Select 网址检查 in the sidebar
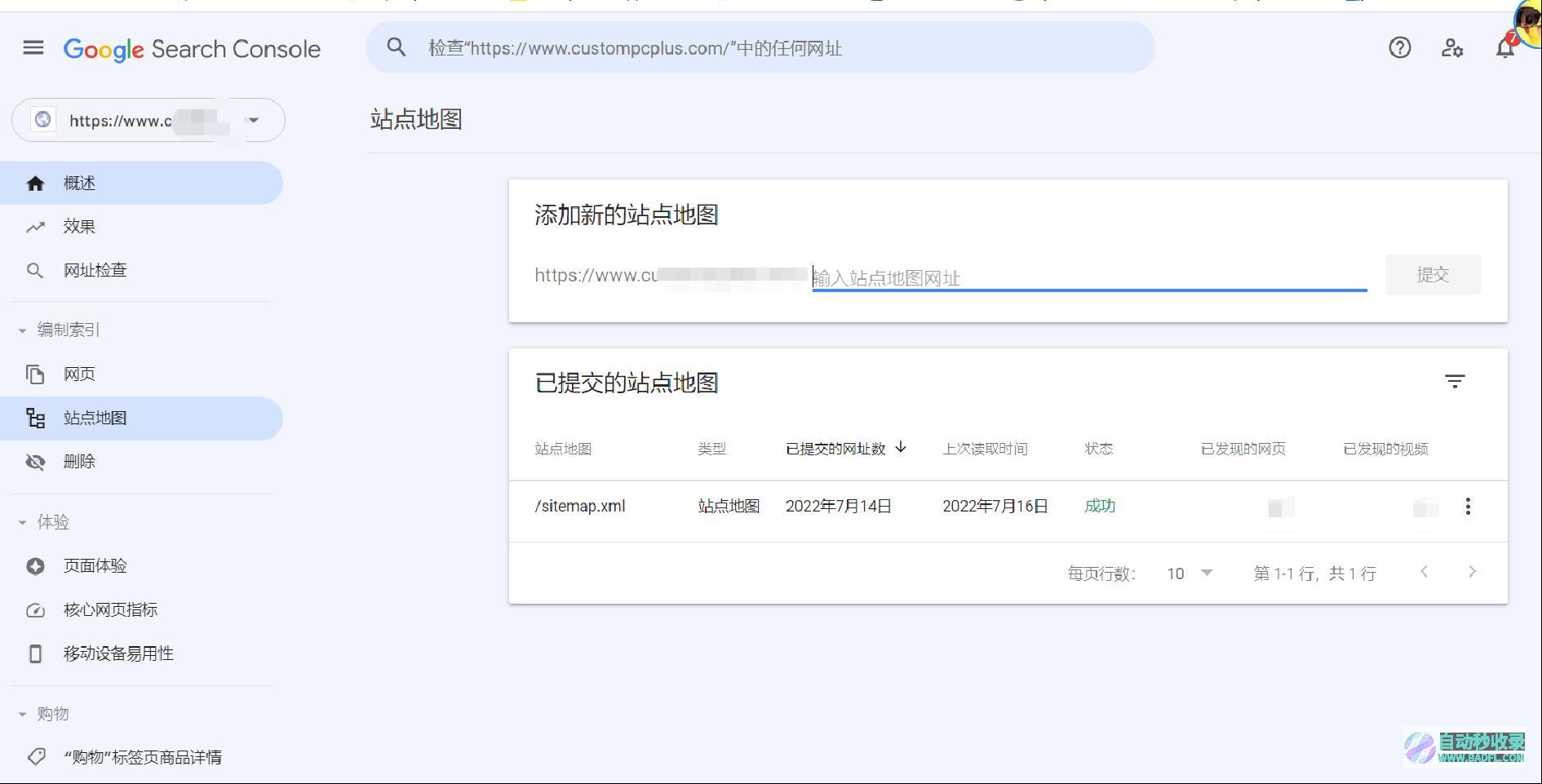 141,271
